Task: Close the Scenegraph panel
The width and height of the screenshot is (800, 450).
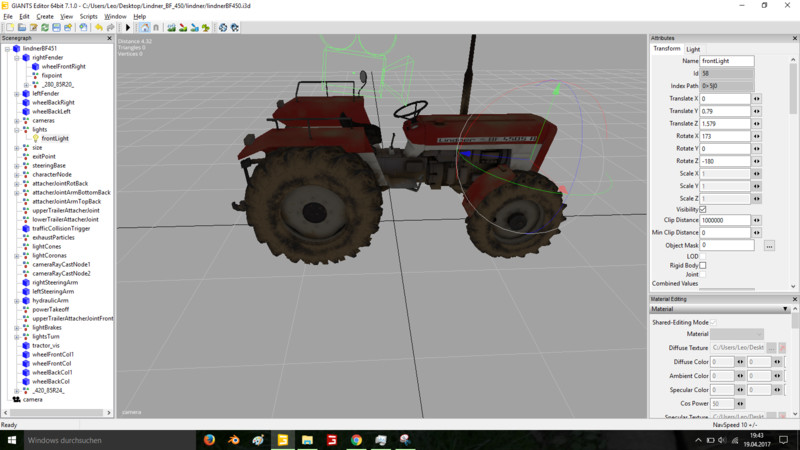Action: (111, 39)
